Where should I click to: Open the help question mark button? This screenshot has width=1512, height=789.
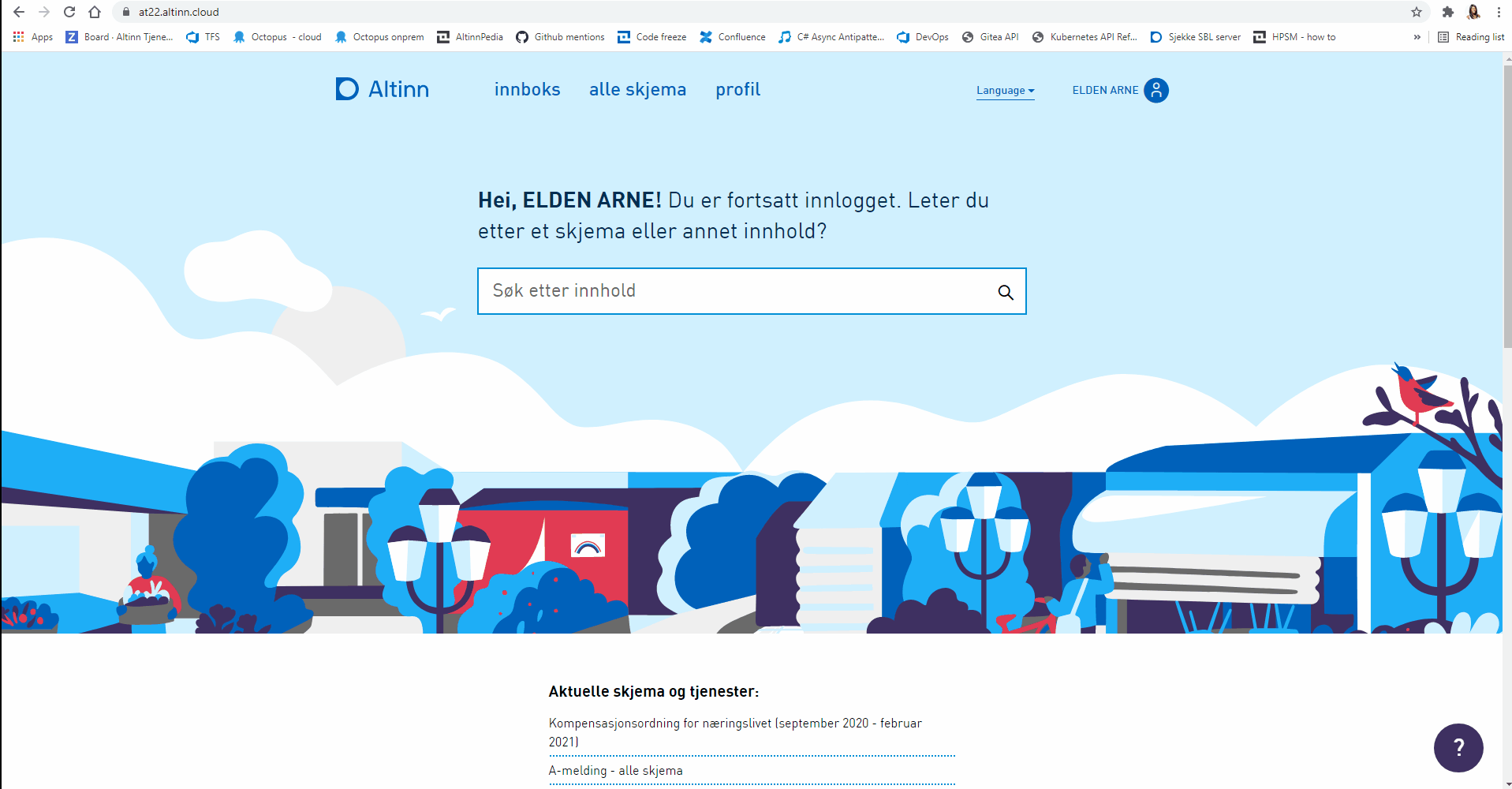point(1458,748)
